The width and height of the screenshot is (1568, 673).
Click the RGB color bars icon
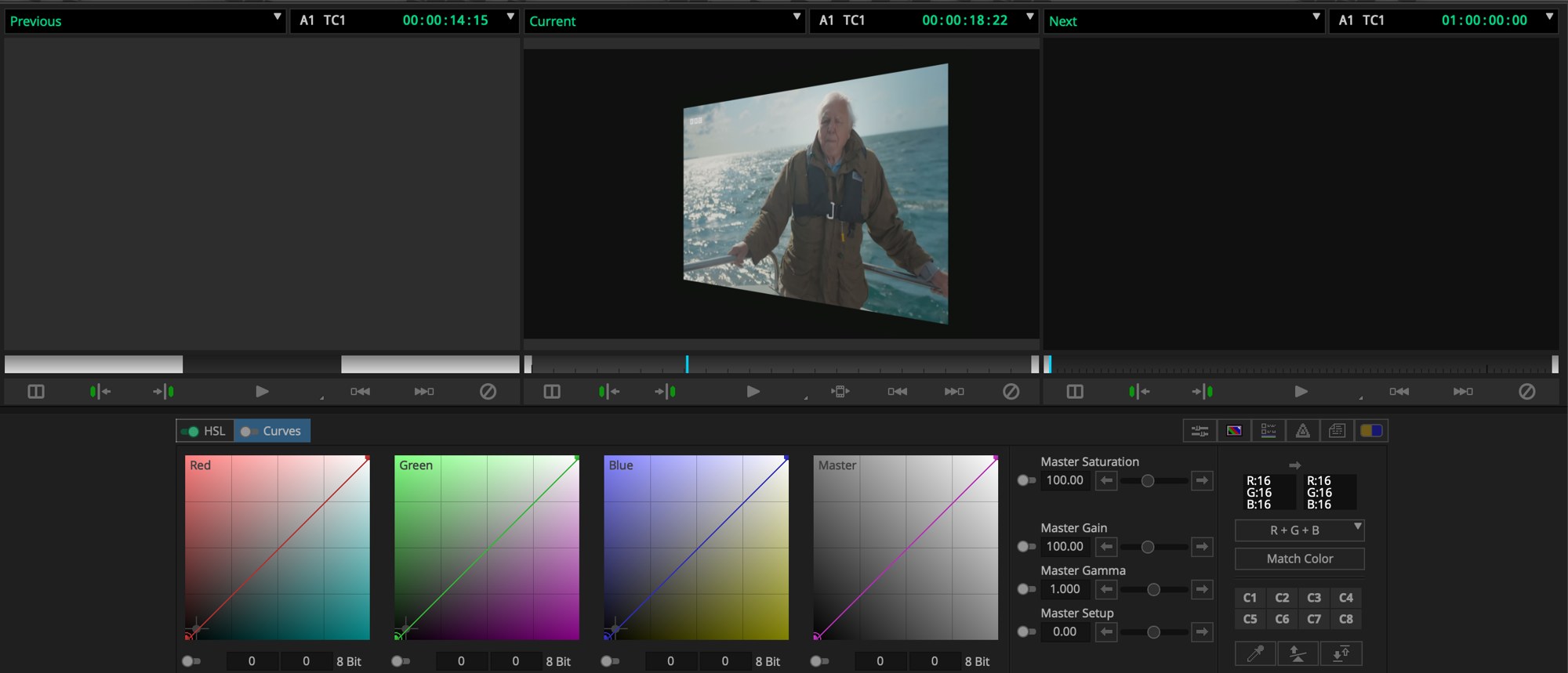coord(1234,430)
